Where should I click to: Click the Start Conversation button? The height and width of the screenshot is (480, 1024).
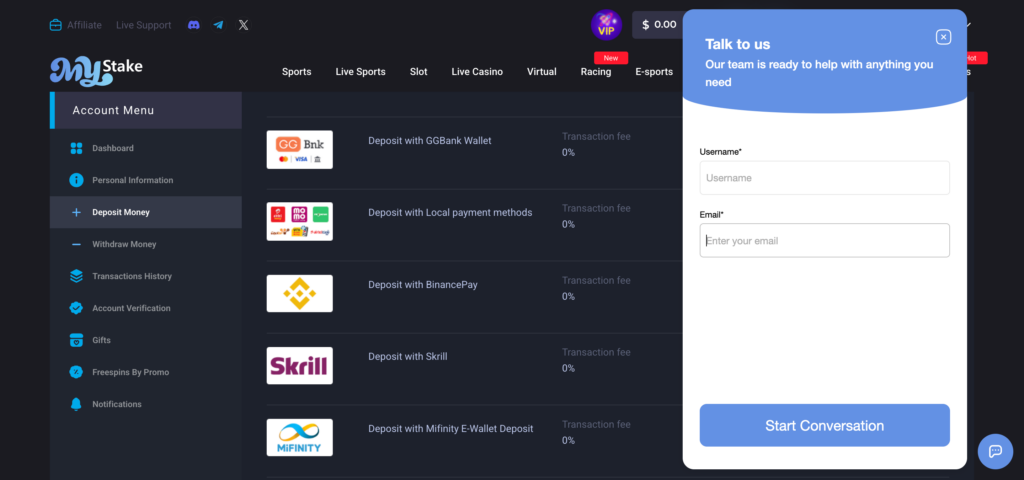pyautogui.click(x=825, y=425)
